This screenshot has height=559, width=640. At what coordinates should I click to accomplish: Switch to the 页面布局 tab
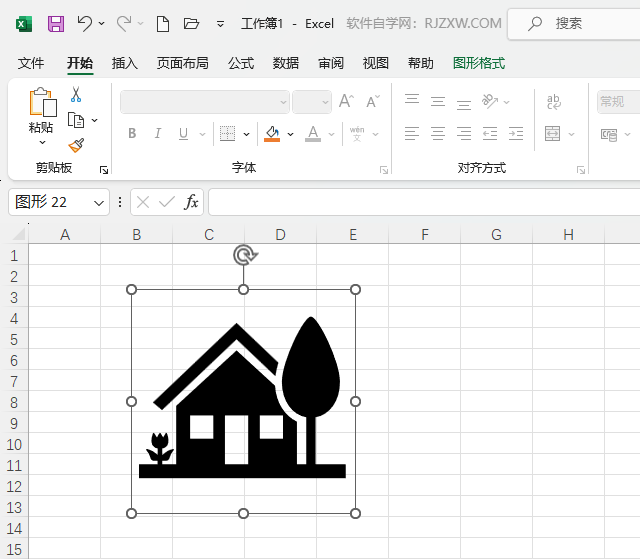pyautogui.click(x=183, y=63)
